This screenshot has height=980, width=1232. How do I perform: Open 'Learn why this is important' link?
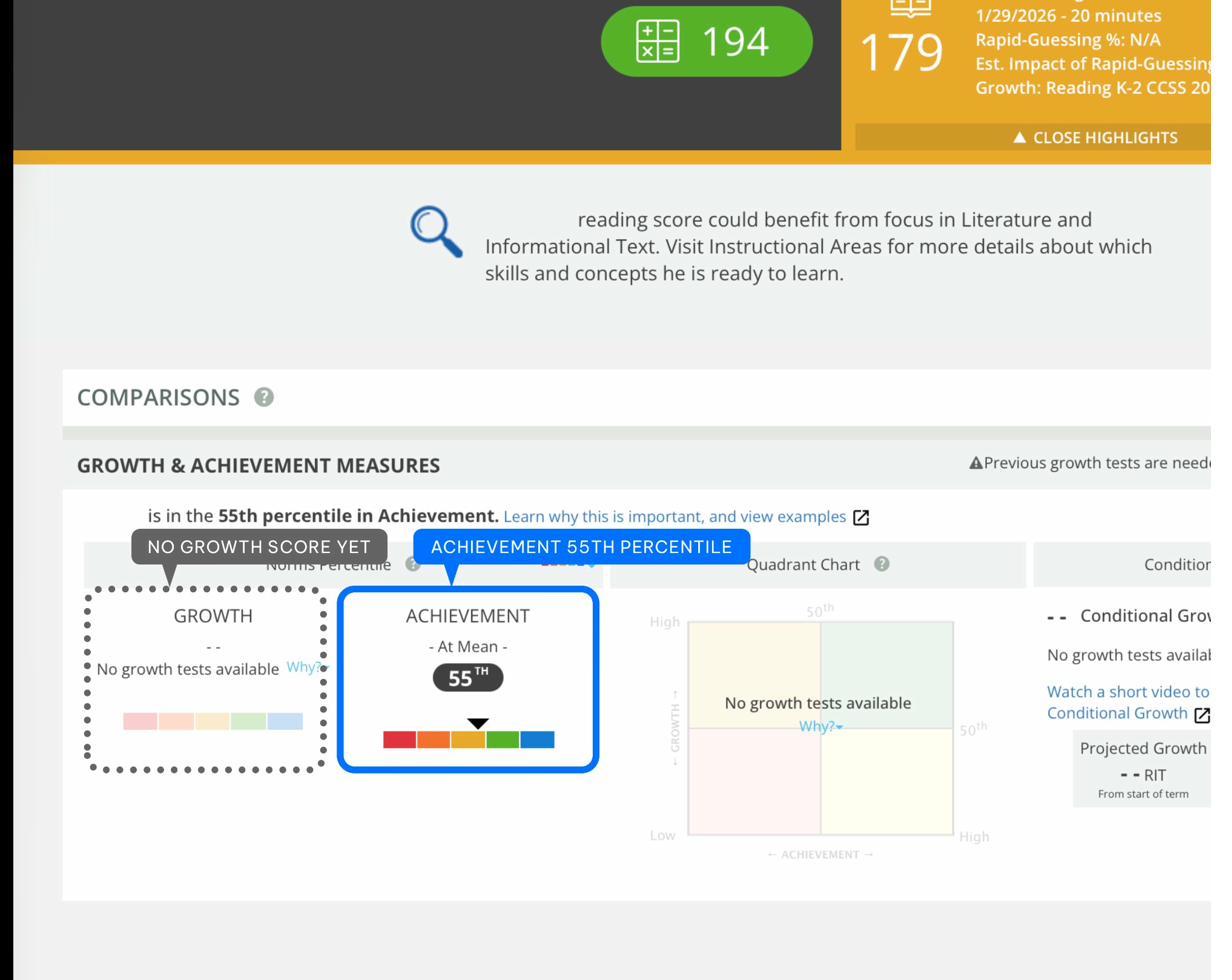coord(674,517)
